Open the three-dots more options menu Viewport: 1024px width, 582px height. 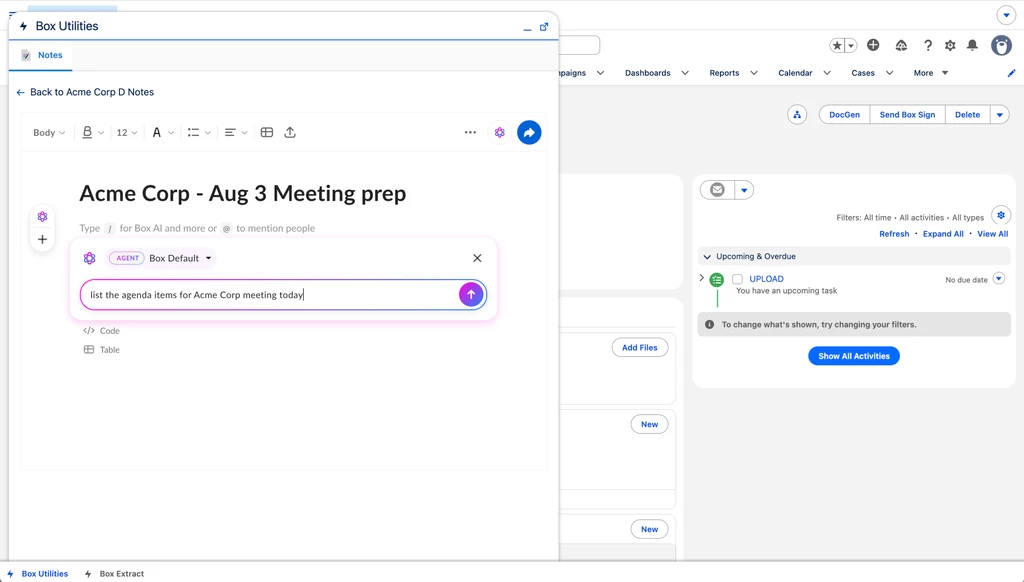pos(470,133)
